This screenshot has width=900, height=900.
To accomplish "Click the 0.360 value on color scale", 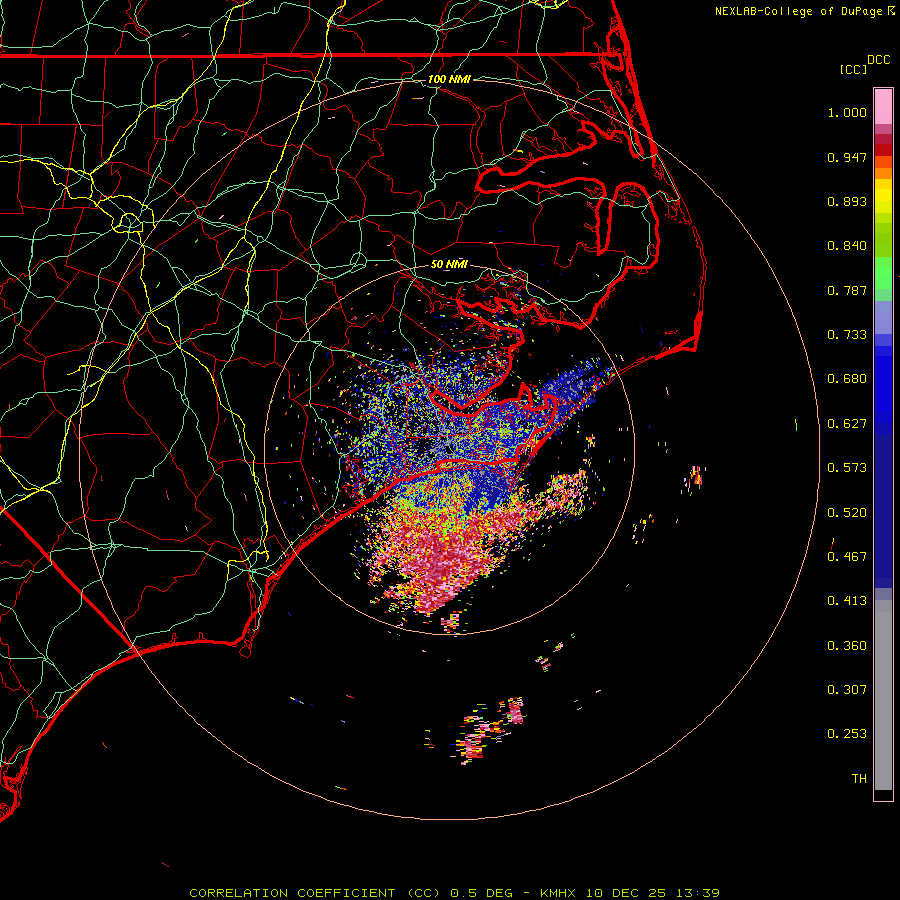I will [847, 646].
